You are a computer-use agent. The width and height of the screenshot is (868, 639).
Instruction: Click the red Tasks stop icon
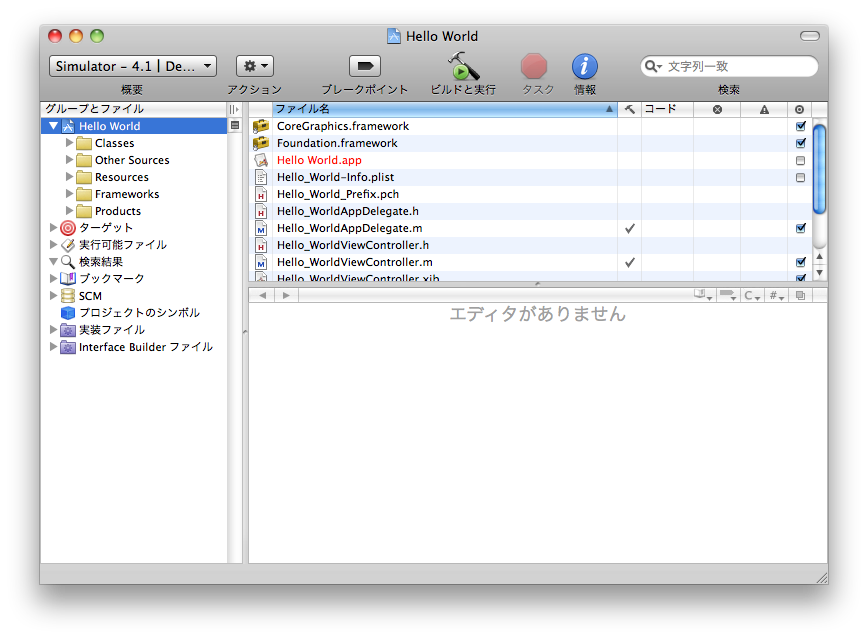[535, 67]
